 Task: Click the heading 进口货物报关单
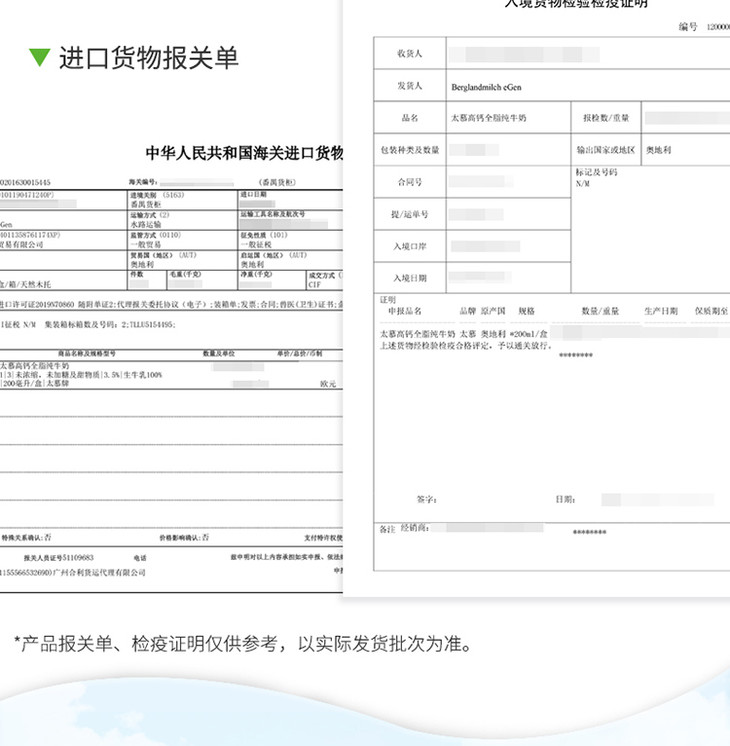coord(148,58)
